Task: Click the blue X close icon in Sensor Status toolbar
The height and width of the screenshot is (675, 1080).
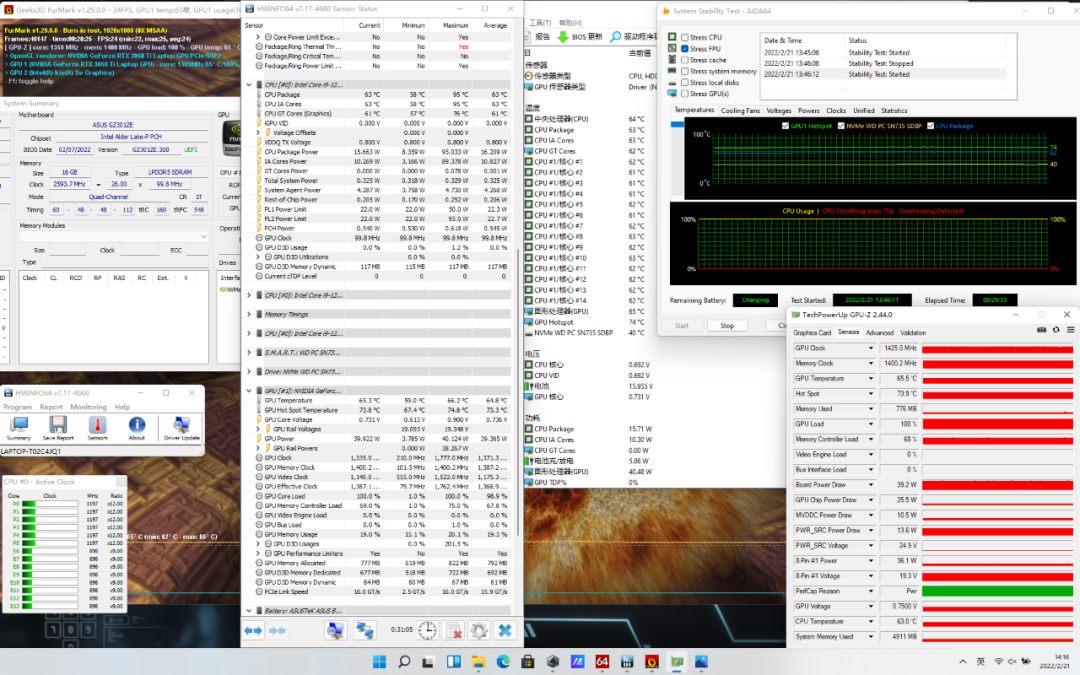Action: tap(505, 630)
